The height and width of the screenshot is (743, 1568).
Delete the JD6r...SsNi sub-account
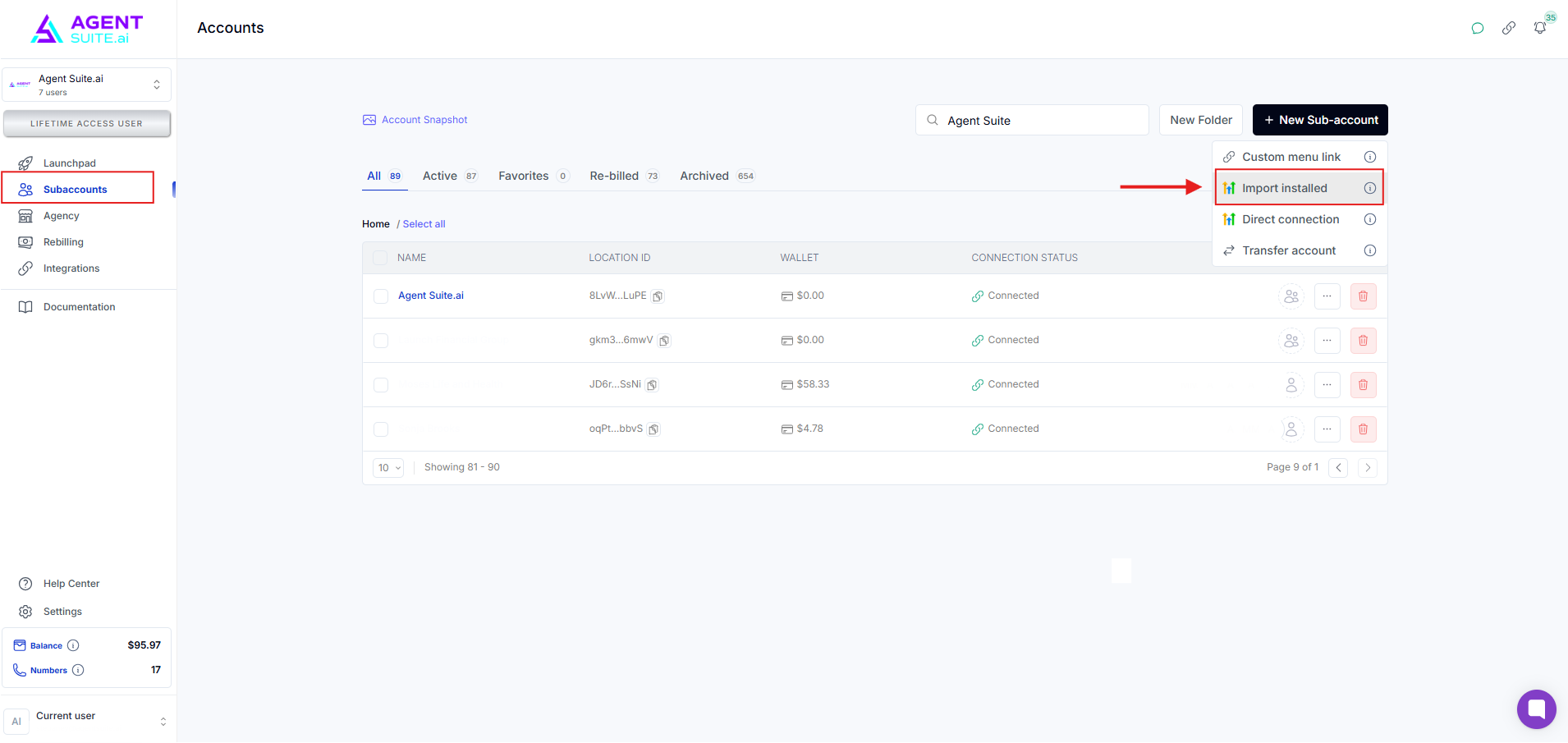coord(1364,385)
